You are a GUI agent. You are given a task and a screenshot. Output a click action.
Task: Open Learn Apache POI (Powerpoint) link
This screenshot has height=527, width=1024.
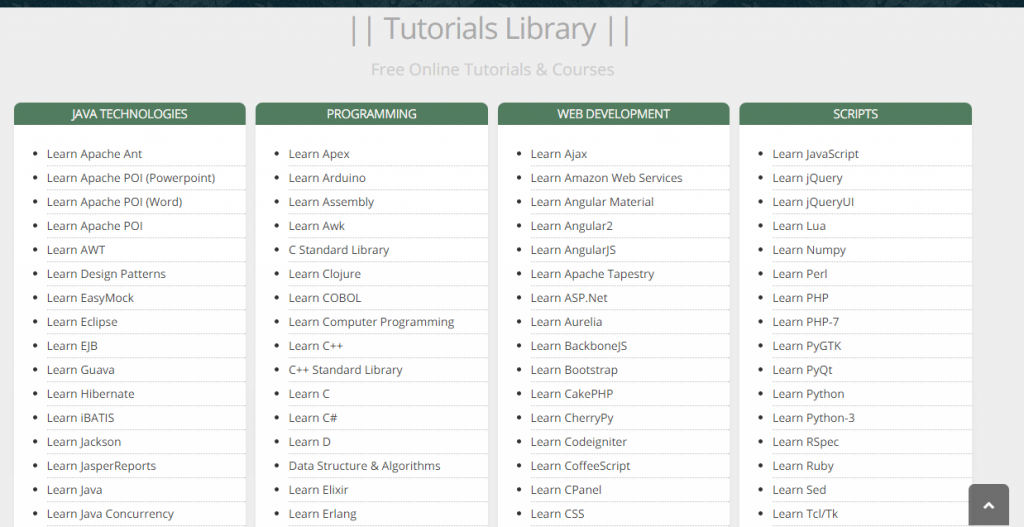pos(131,178)
